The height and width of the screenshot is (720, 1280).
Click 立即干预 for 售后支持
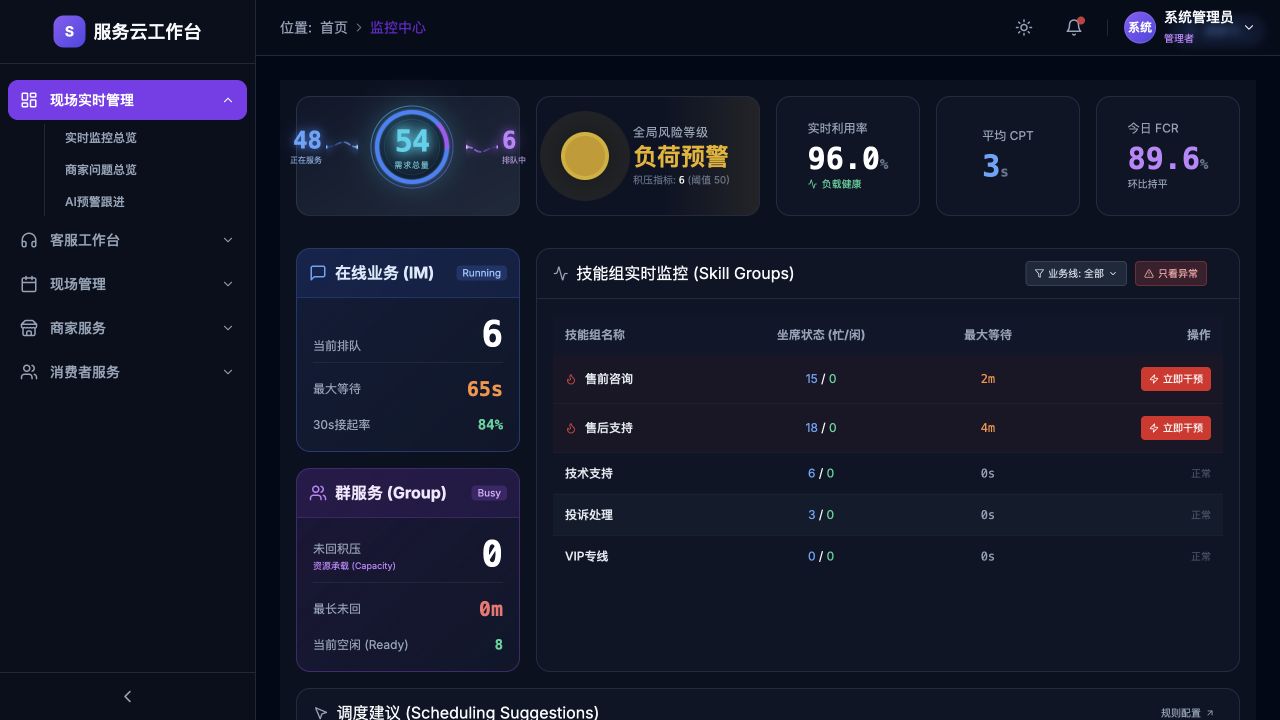point(1176,428)
